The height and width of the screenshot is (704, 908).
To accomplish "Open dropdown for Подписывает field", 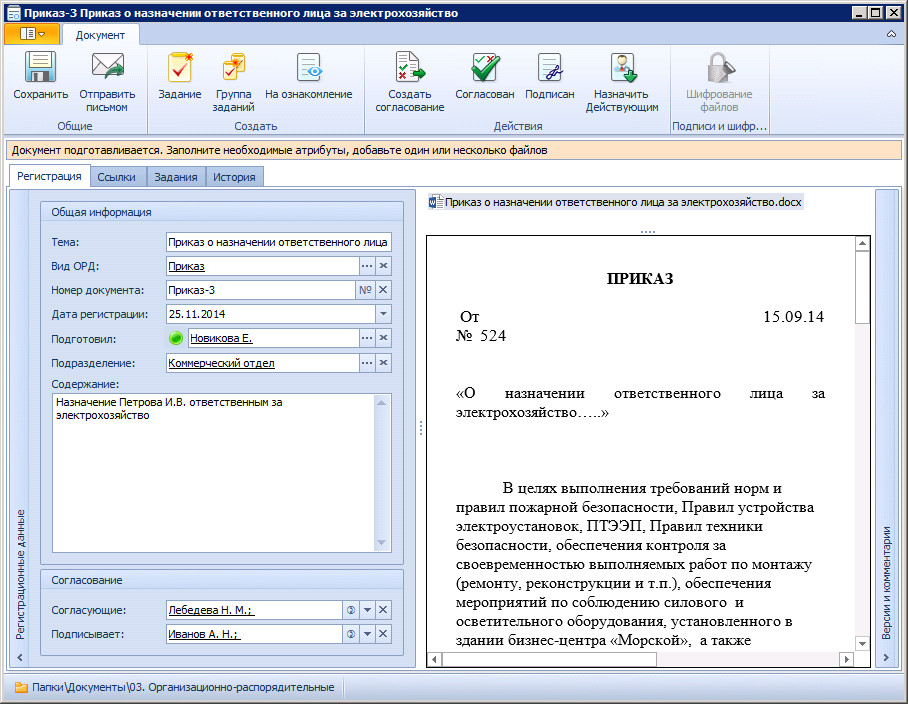I will click(x=367, y=634).
